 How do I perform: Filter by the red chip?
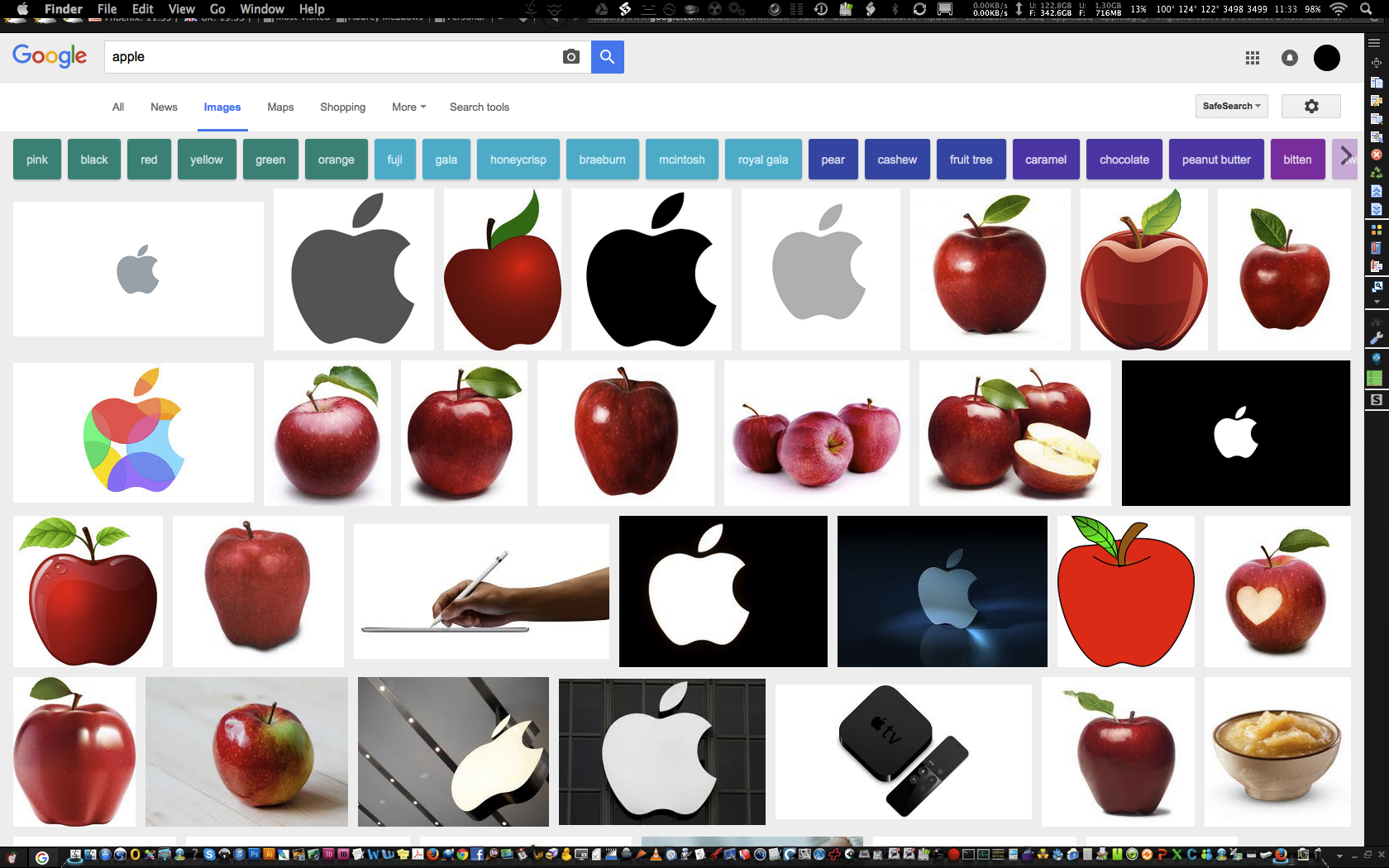149,160
